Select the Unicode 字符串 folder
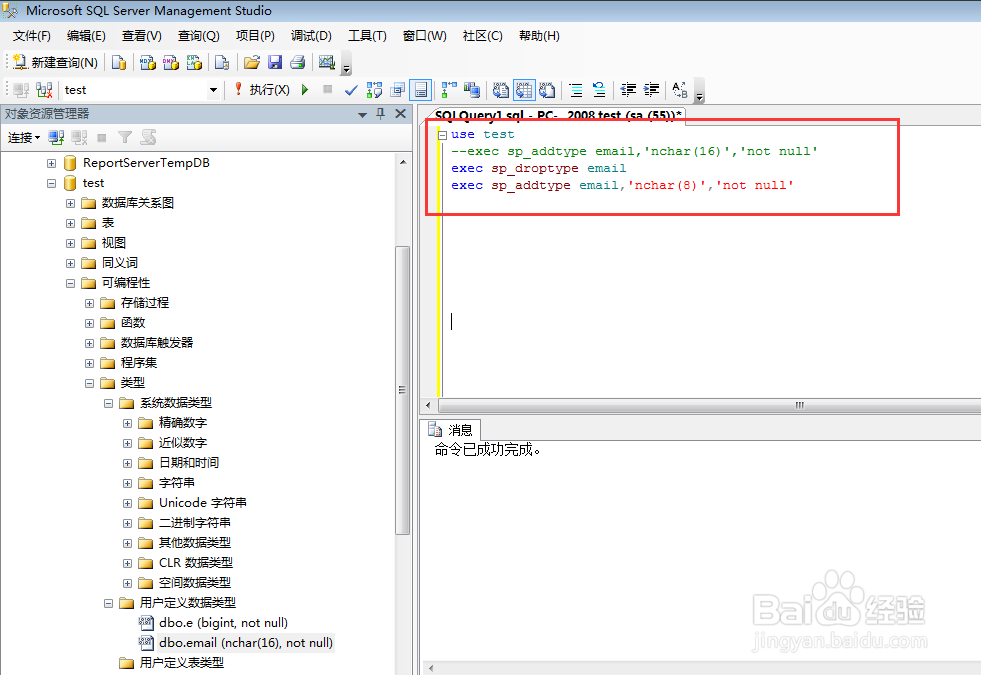Screen dimensions: 981x675 pyautogui.click(x=193, y=502)
